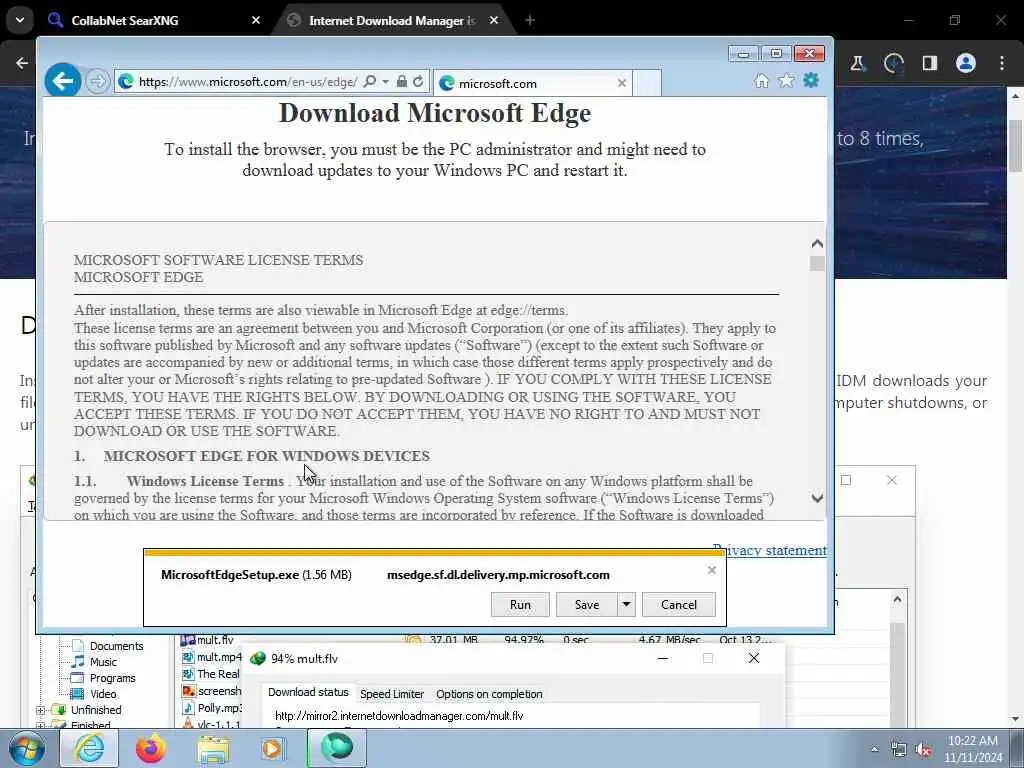Close the CollabNet SearXNG tab

pos(256,20)
